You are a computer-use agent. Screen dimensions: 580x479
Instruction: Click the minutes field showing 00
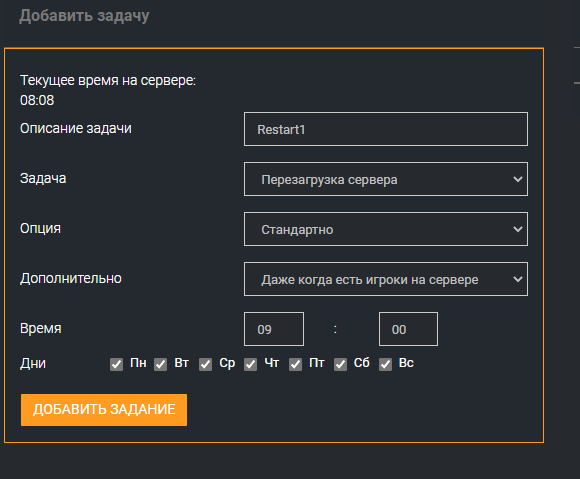tap(408, 329)
